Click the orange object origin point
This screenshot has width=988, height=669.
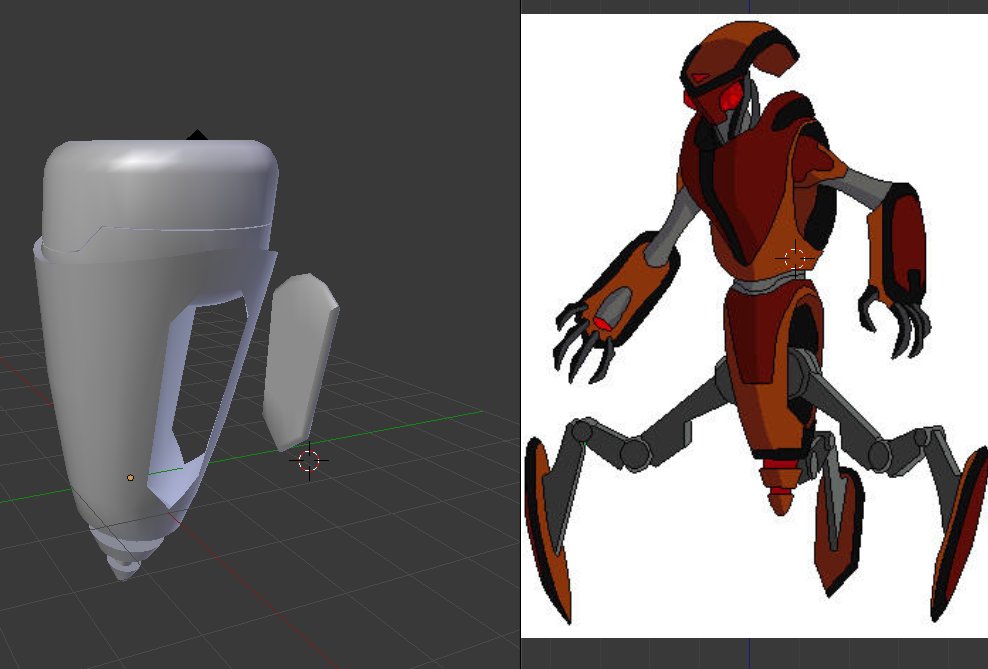tap(131, 479)
